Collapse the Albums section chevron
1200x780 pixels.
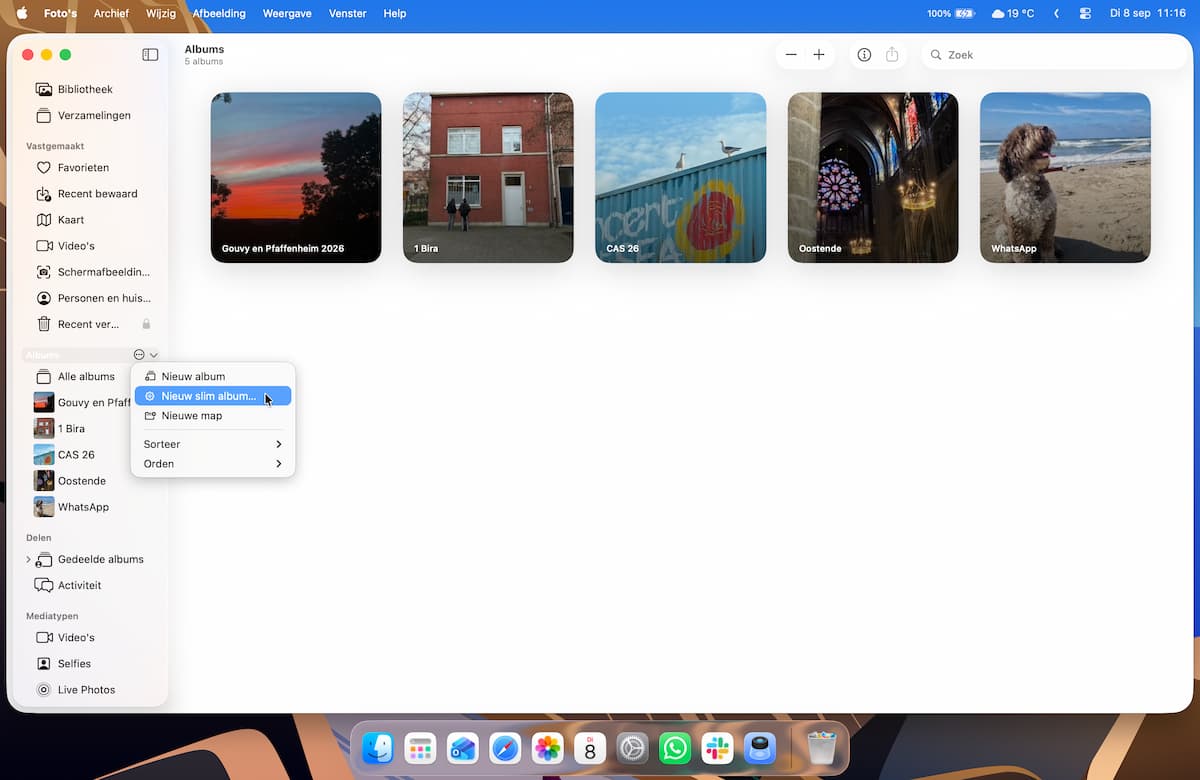[x=153, y=355]
